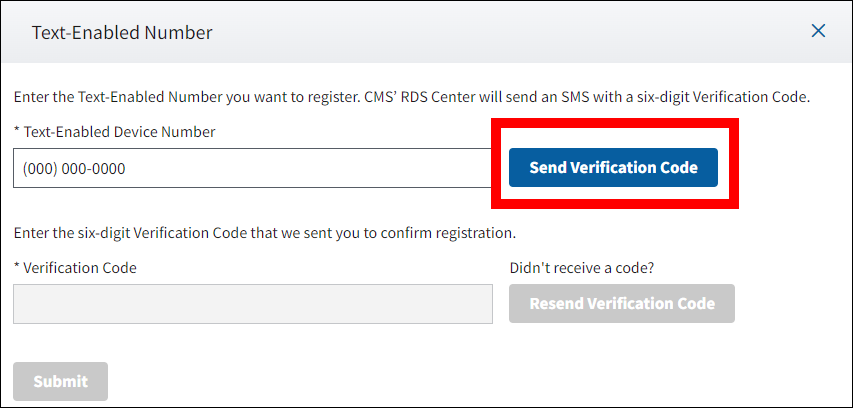Click the confirm registration instruction text
The image size is (853, 408).
[x=264, y=234]
